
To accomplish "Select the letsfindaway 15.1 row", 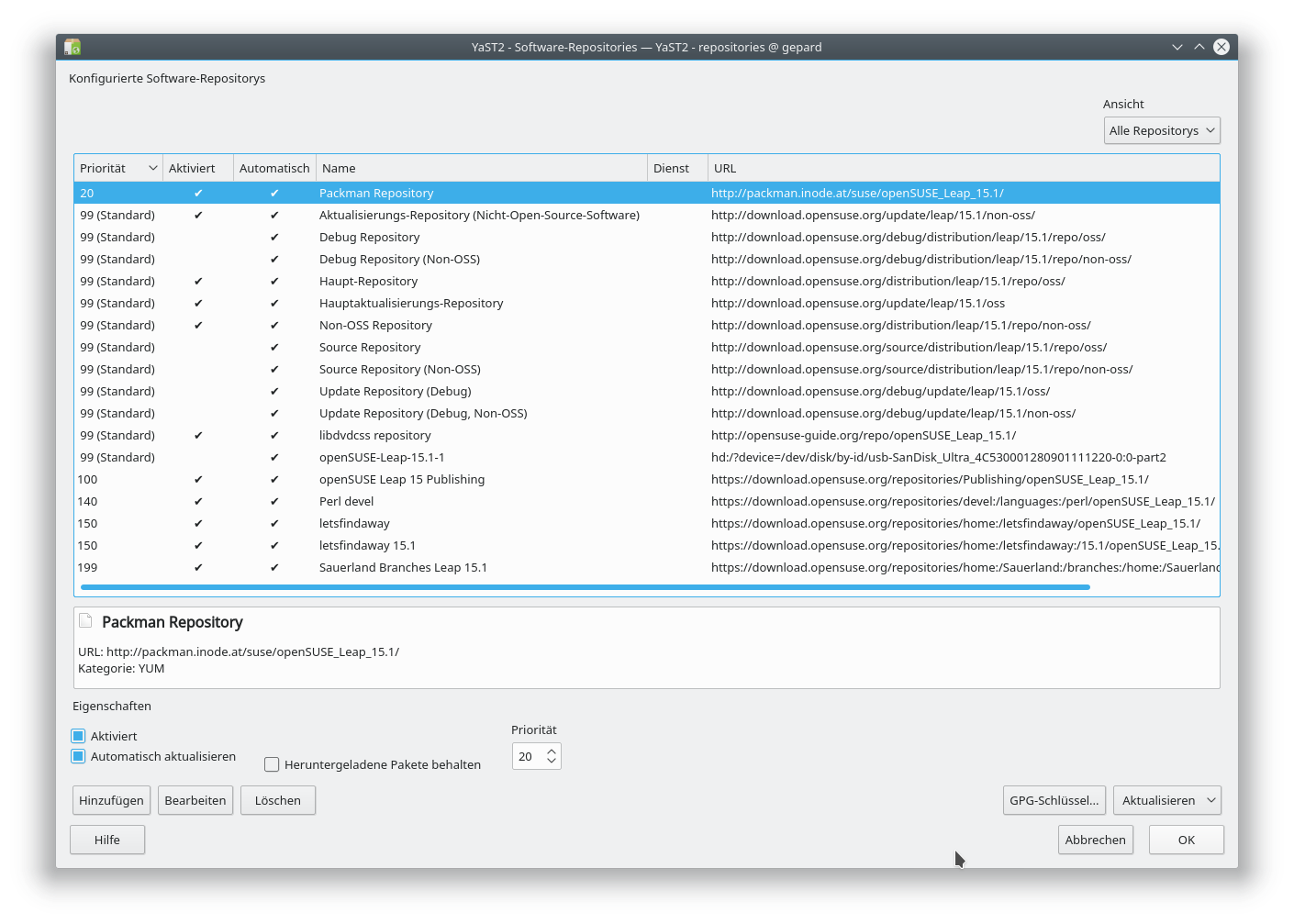I will (647, 545).
